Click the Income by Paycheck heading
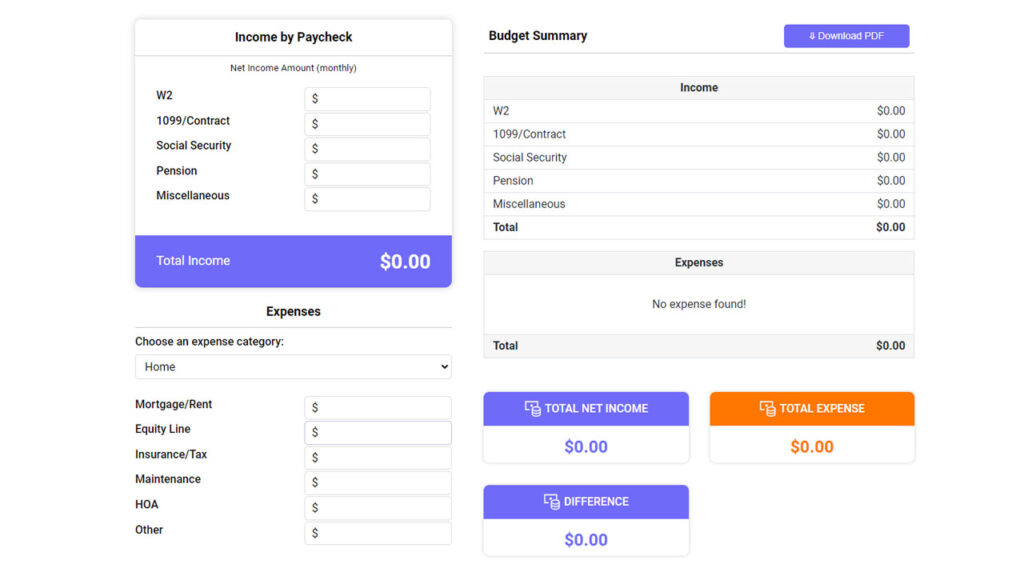This screenshot has height=576, width=1024. coord(293,37)
